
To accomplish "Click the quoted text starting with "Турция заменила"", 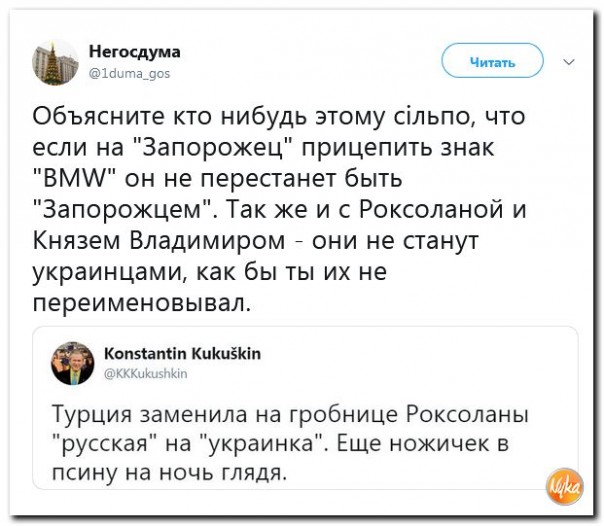I will [290, 443].
